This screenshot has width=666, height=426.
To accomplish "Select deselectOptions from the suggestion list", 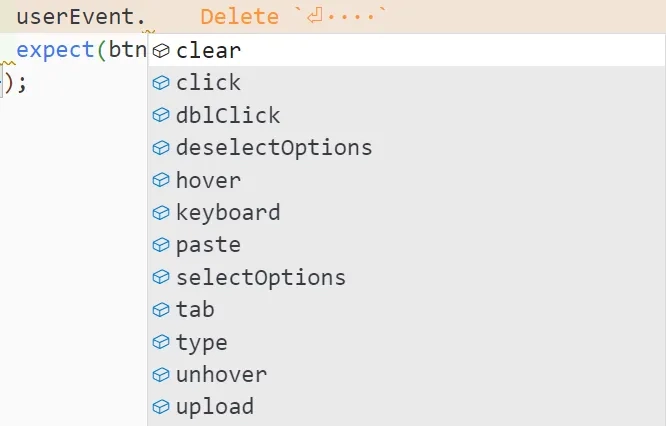I will coord(406,147).
